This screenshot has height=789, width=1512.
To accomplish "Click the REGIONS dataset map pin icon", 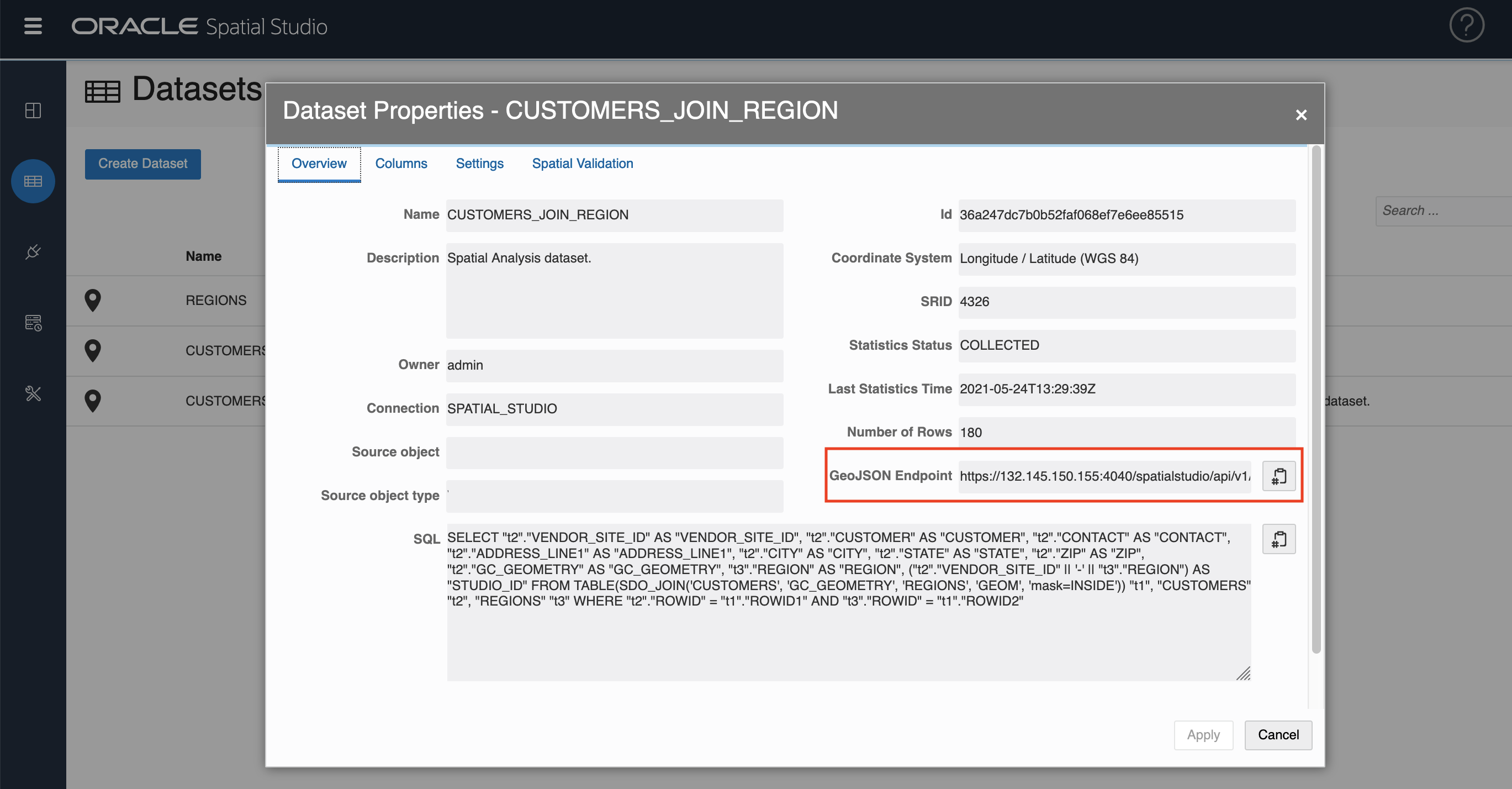I will 93,300.
